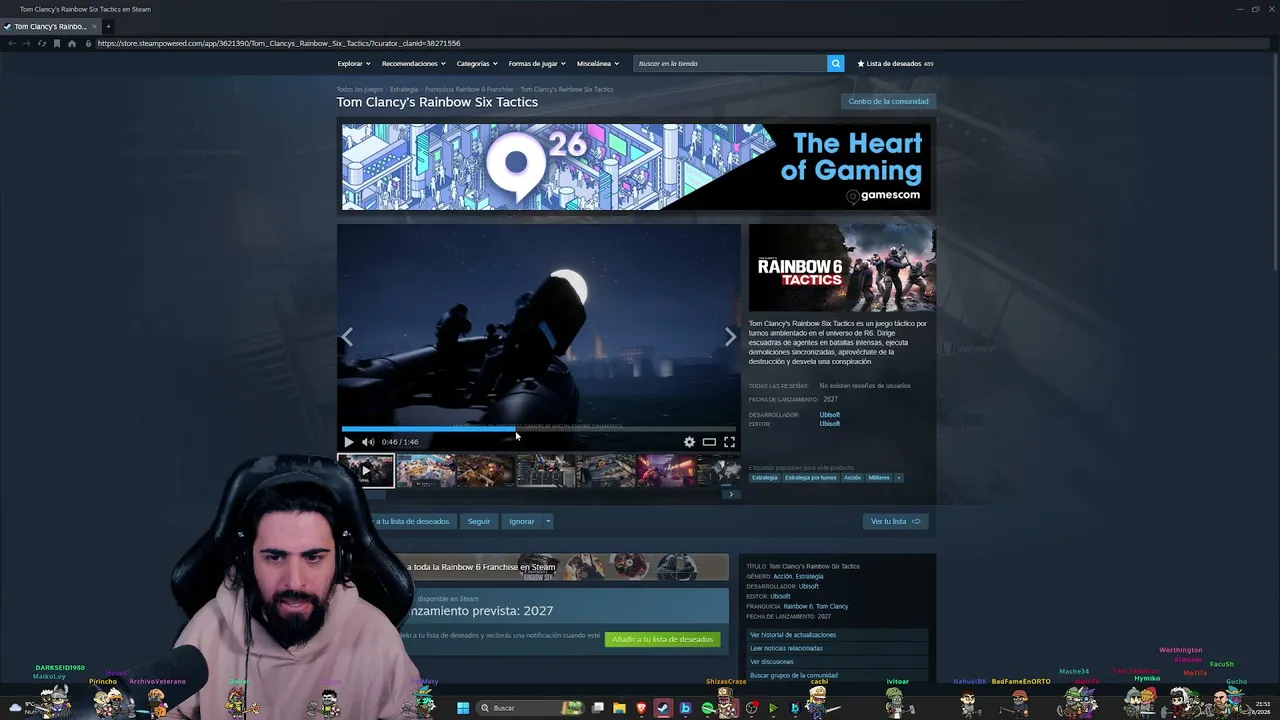Seek on the trailer progress bar
The width and height of the screenshot is (1280, 720).
tap(539, 429)
